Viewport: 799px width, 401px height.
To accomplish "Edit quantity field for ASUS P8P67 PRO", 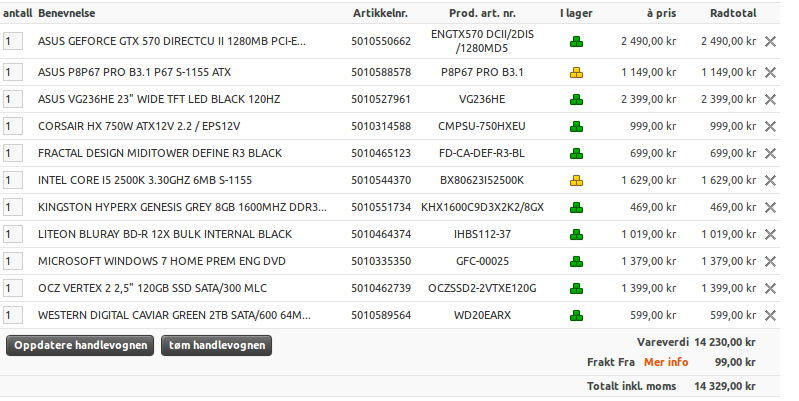I will click(13, 72).
